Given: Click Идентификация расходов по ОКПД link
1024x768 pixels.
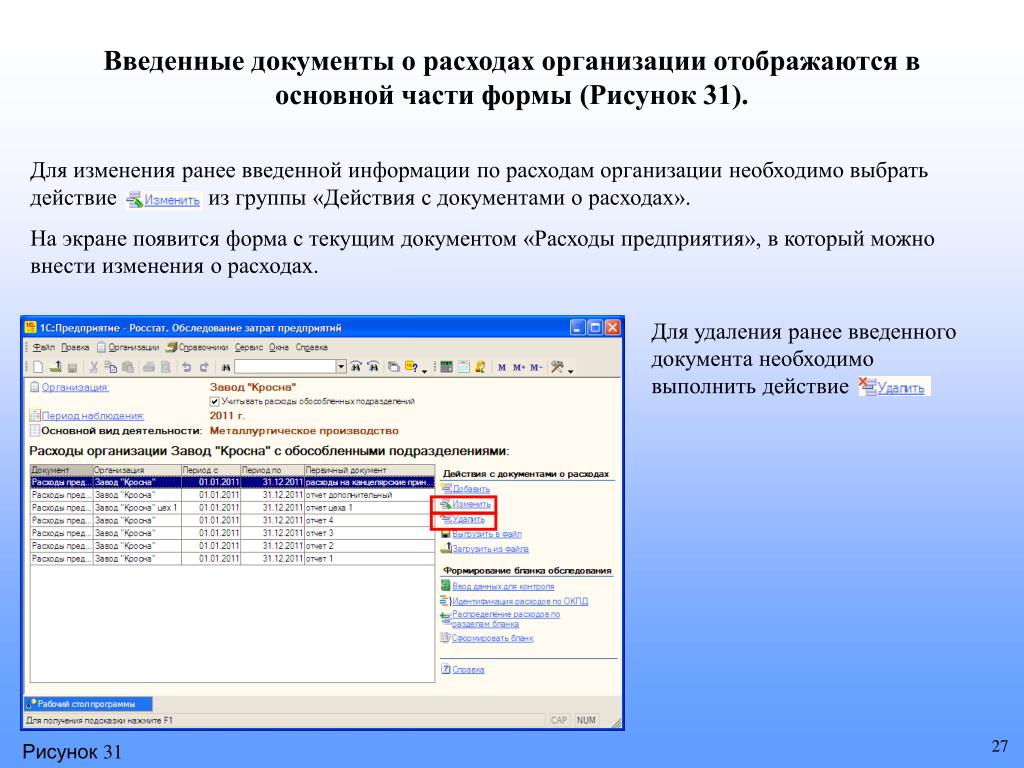Looking at the screenshot, I should click(520, 601).
